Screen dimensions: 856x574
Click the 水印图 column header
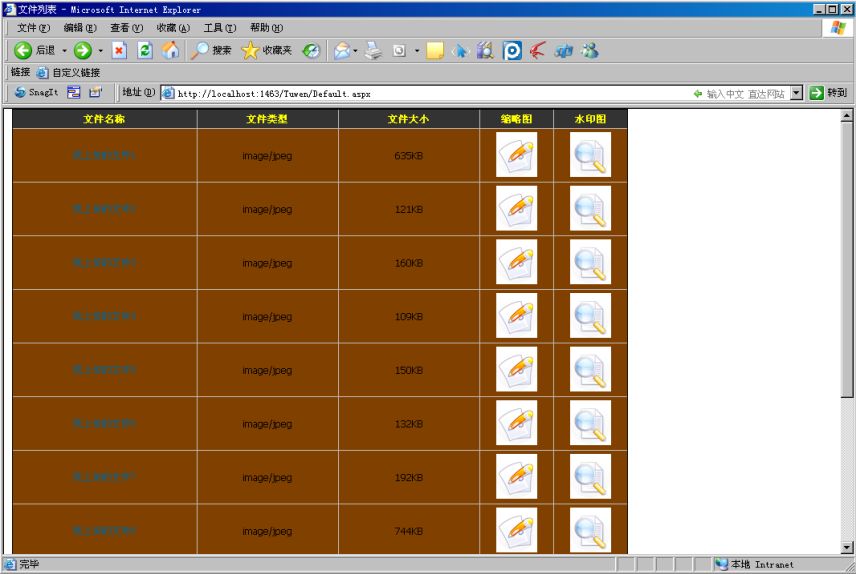(590, 119)
